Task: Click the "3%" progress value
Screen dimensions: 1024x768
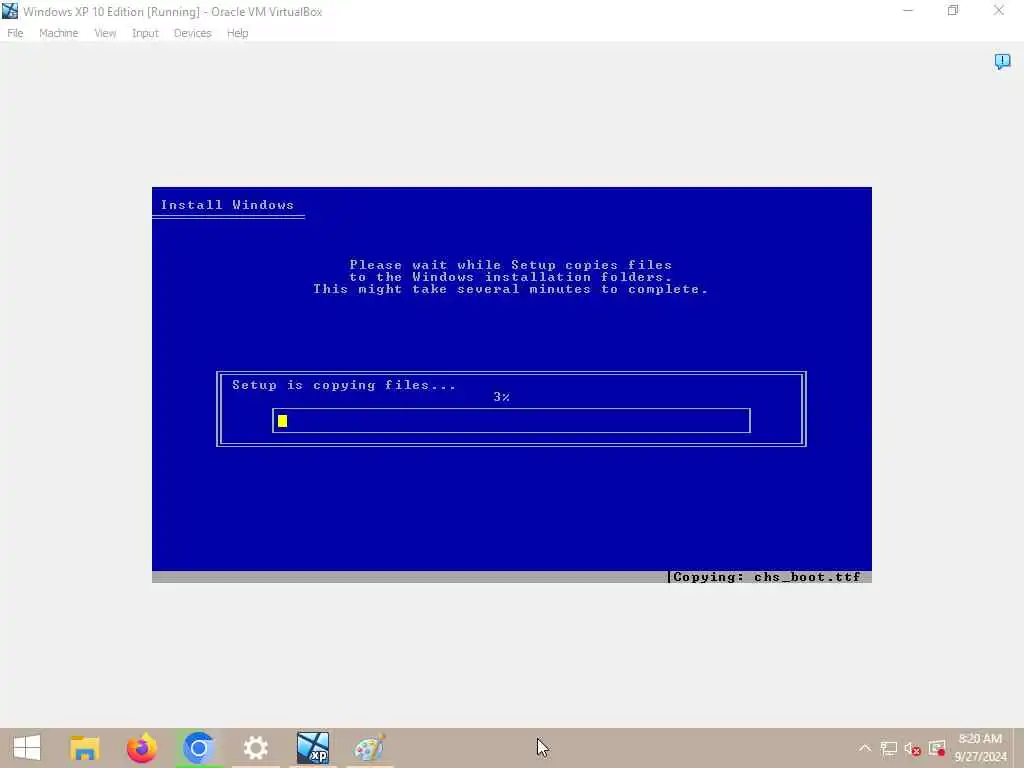Action: click(x=502, y=397)
